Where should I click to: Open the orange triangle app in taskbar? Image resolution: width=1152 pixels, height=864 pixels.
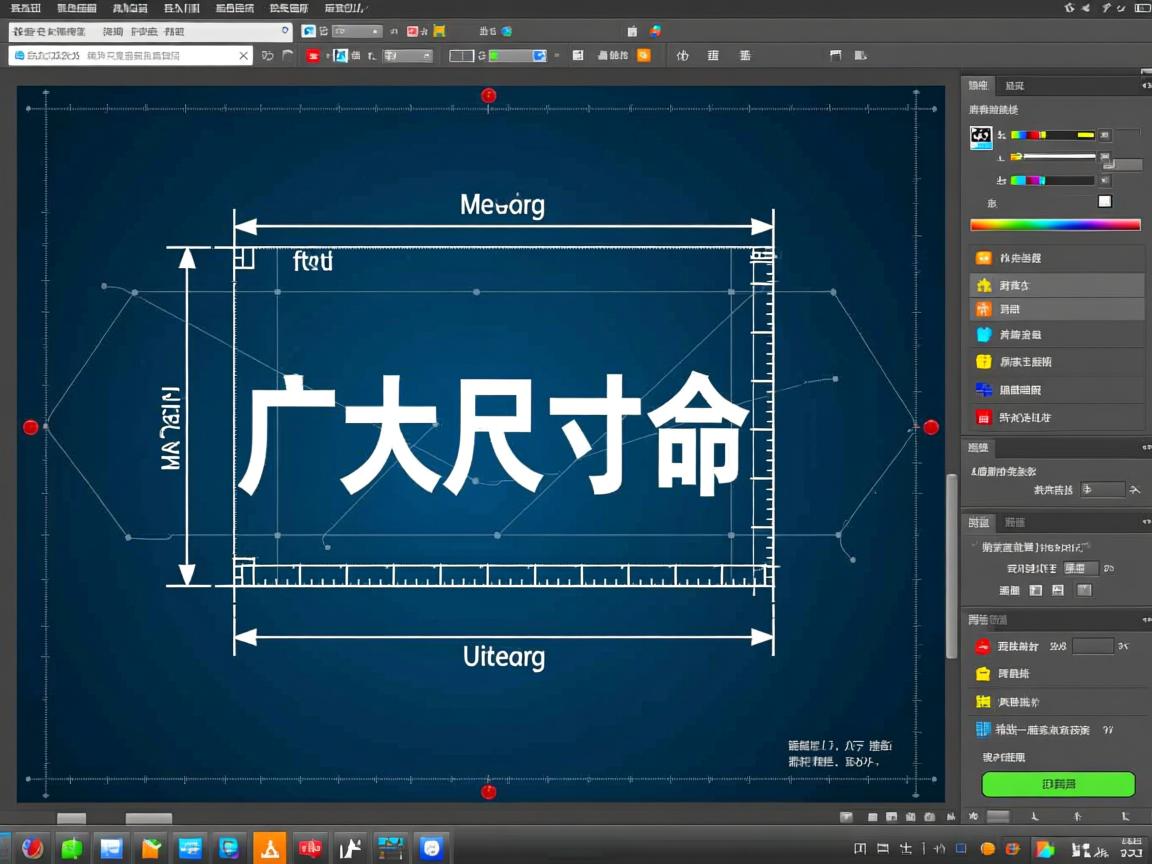[270, 848]
